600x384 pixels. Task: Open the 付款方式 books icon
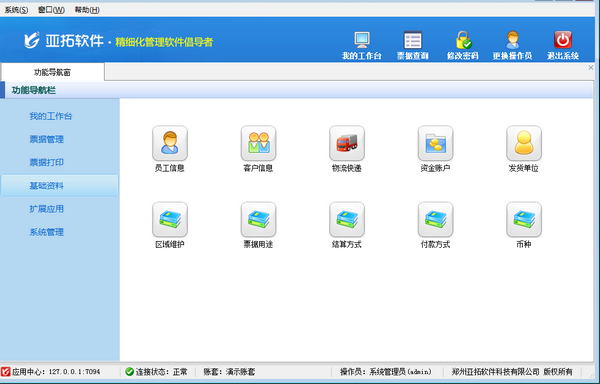[435, 220]
